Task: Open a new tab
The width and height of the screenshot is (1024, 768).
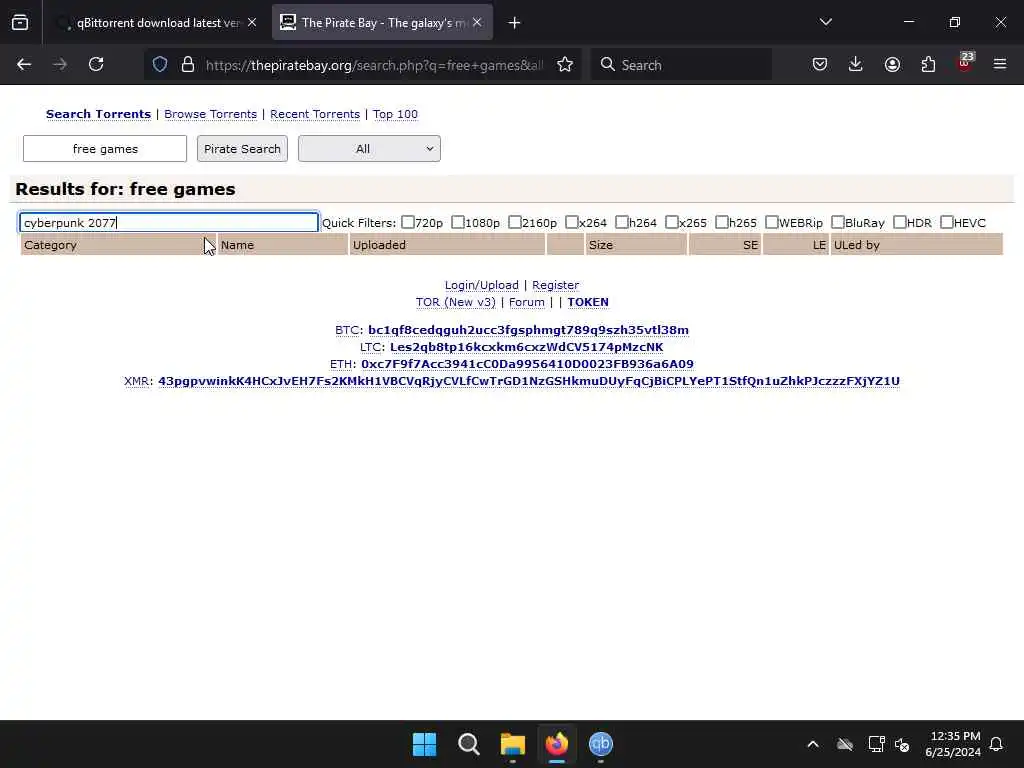Action: pyautogui.click(x=515, y=23)
